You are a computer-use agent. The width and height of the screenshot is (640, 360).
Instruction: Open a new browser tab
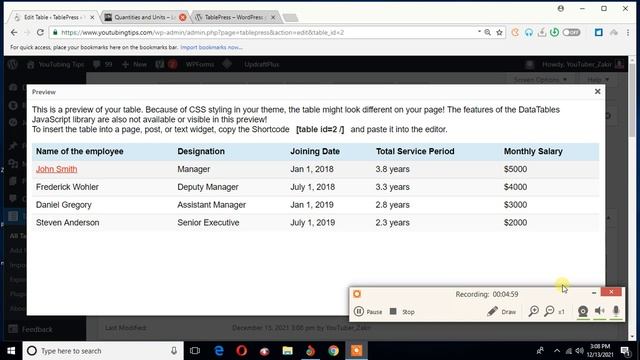[290, 18]
